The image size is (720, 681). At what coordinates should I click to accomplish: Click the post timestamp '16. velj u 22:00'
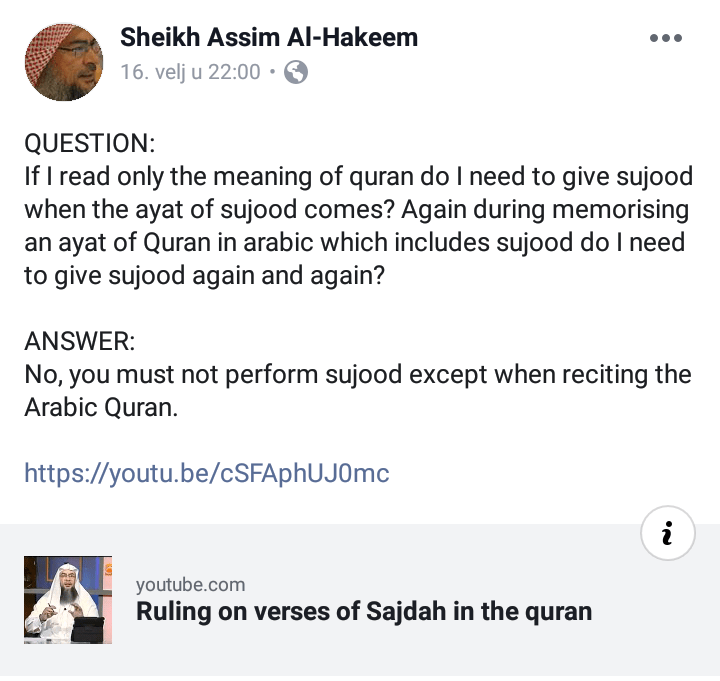[x=190, y=72]
